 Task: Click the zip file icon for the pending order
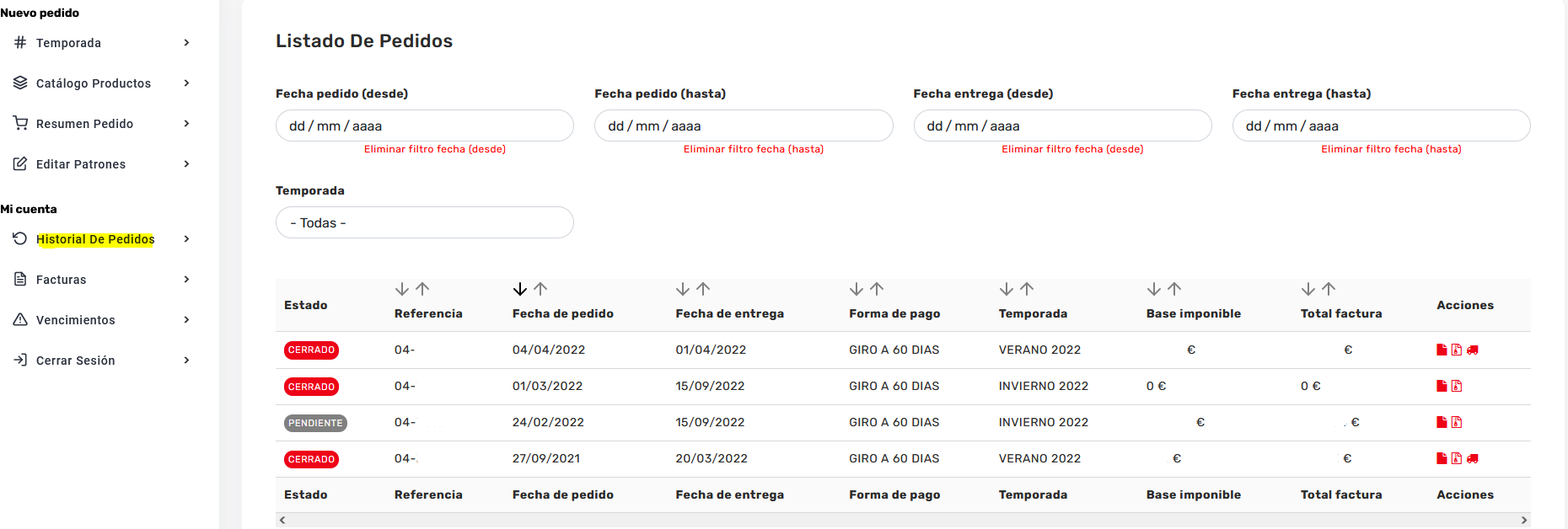coord(1456,422)
